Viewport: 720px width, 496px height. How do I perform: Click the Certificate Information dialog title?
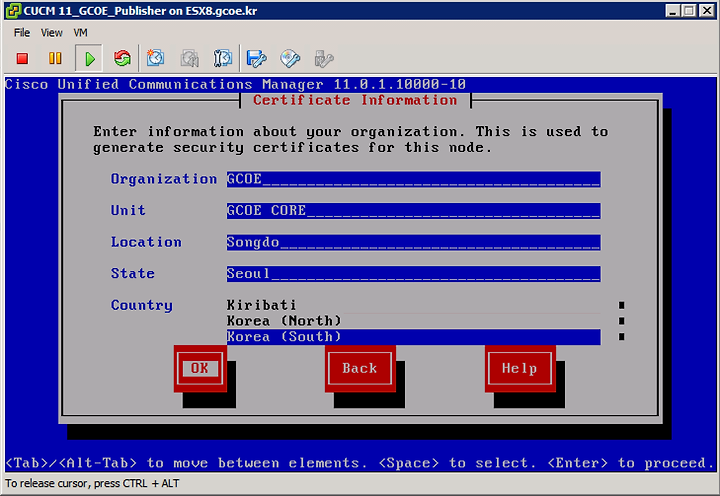[x=355, y=100]
